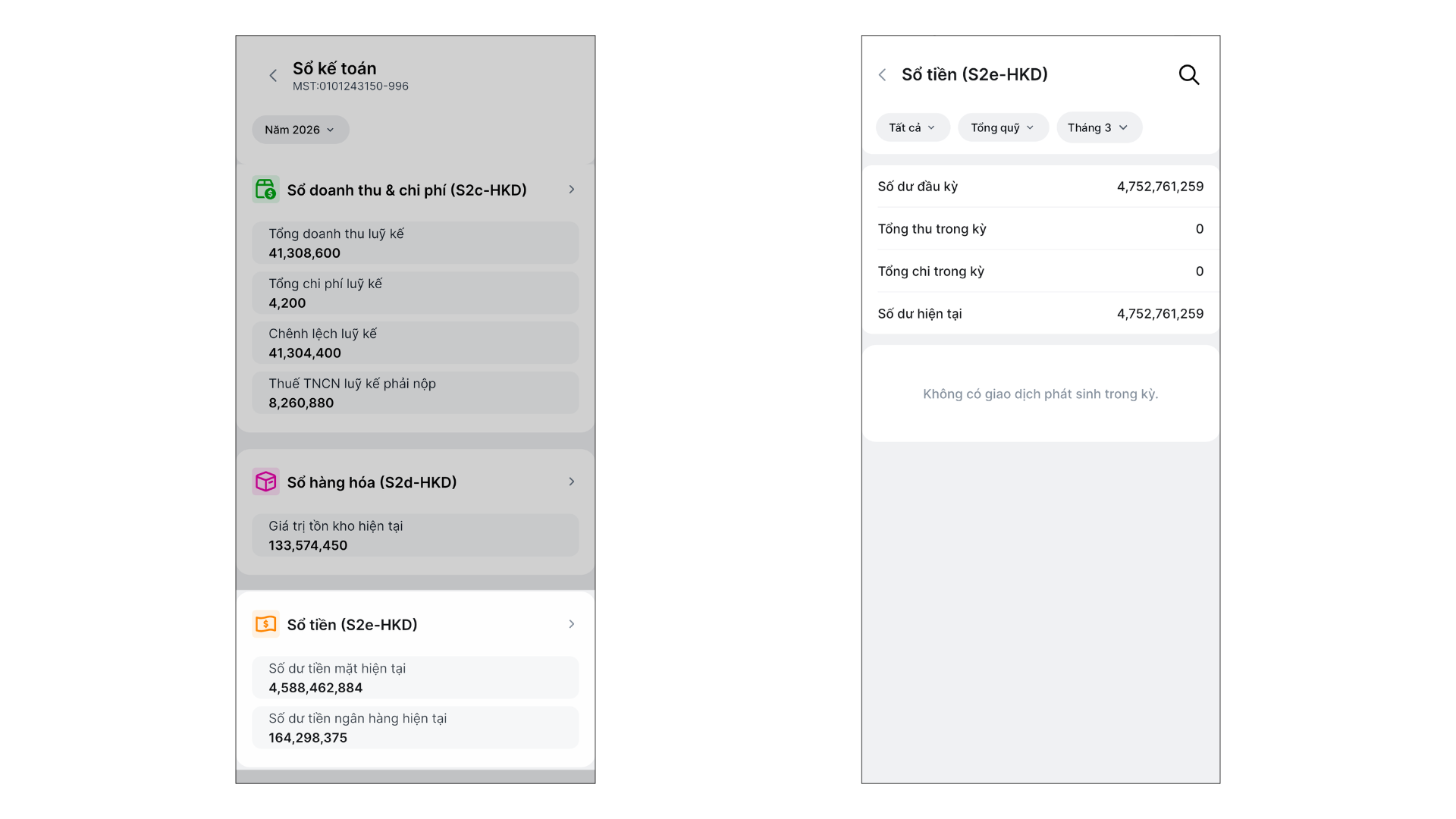Select Thuế TNCN luỹ kế phải nộp card
The height and width of the screenshot is (819, 1456).
coord(415,393)
